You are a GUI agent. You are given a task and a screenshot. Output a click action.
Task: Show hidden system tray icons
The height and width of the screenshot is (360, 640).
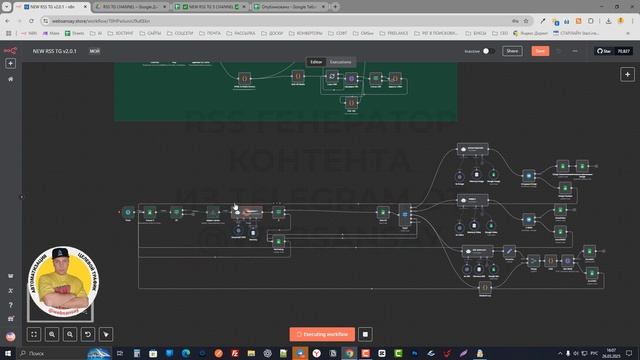(x=560, y=353)
